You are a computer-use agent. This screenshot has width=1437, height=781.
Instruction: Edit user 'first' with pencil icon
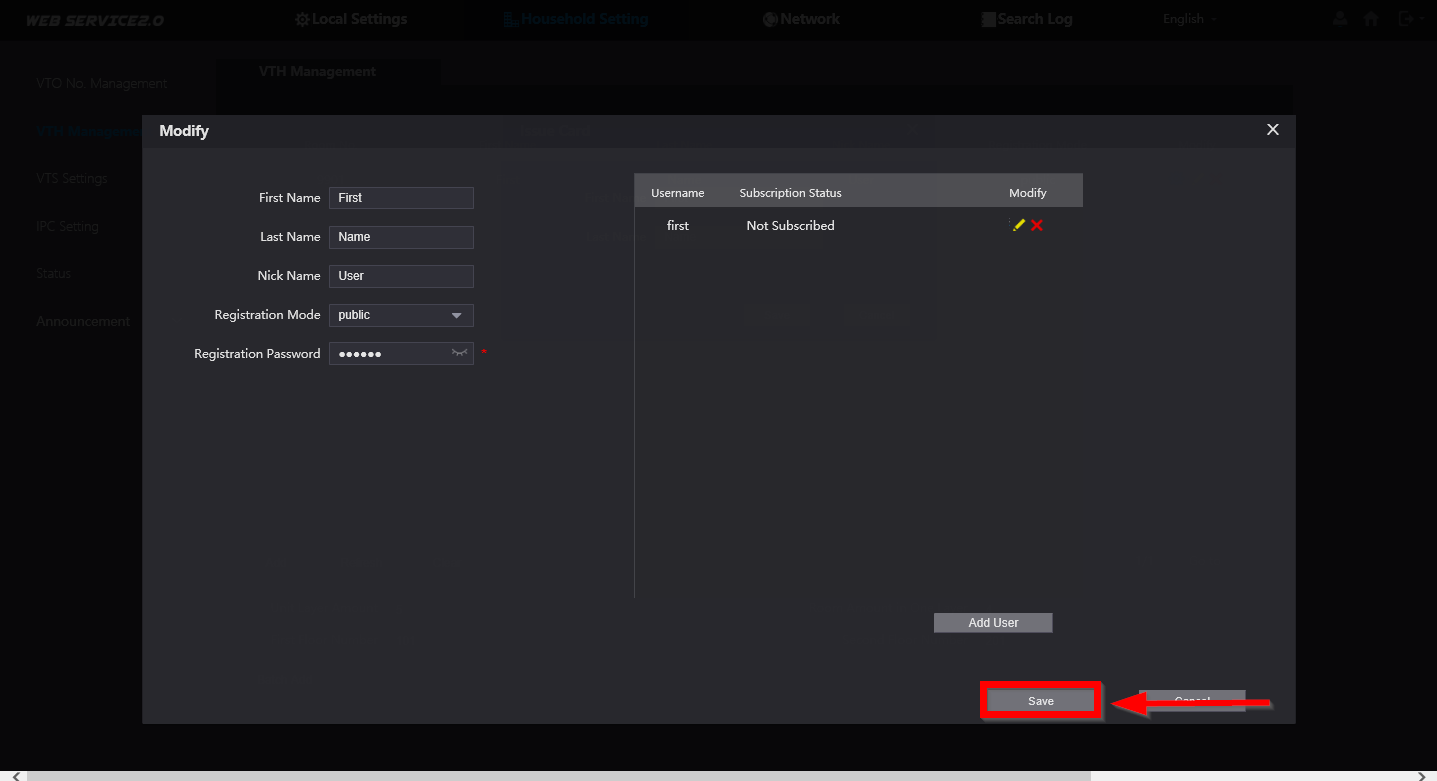point(1018,225)
